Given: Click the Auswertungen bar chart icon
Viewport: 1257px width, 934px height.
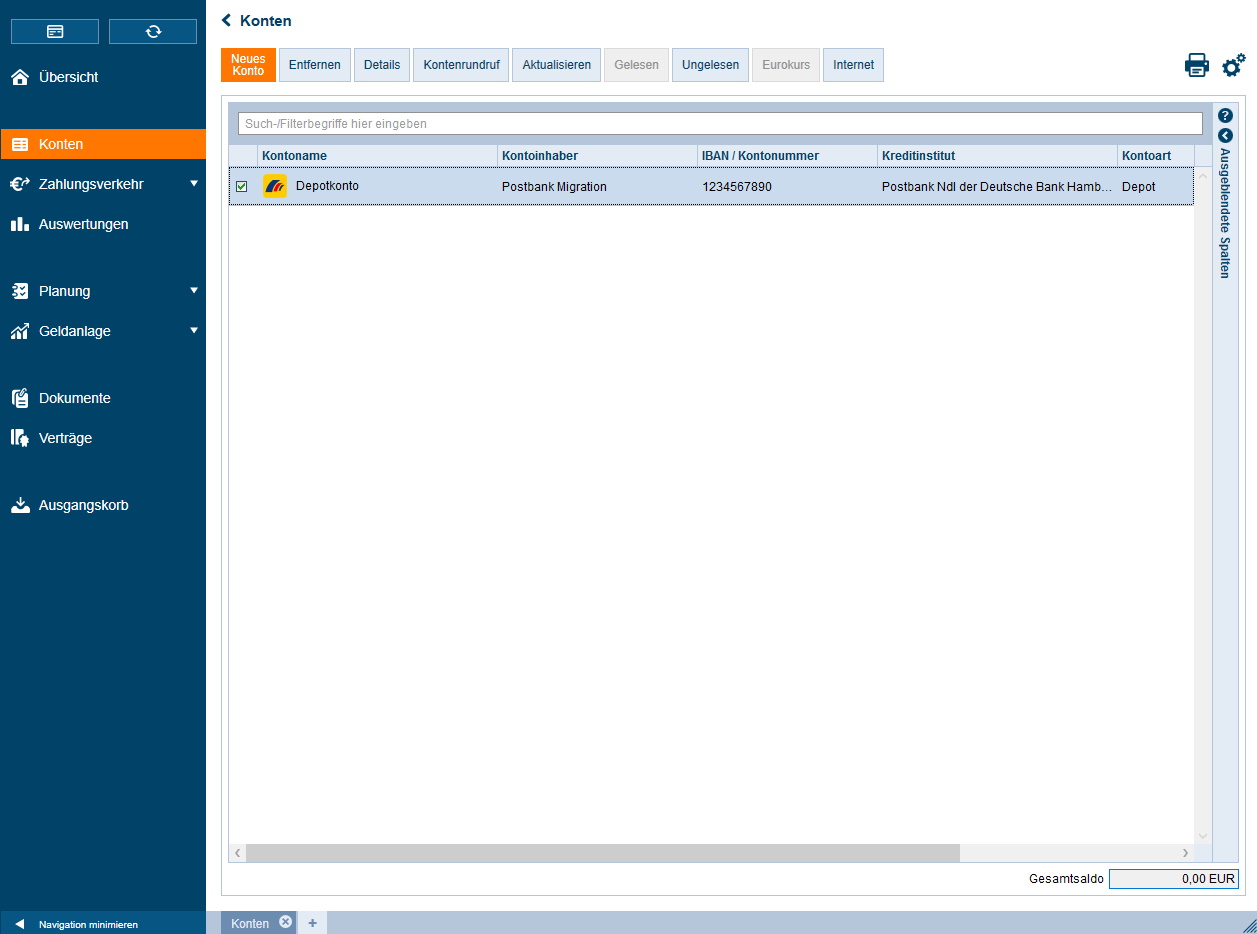Looking at the screenshot, I should pyautogui.click(x=20, y=224).
